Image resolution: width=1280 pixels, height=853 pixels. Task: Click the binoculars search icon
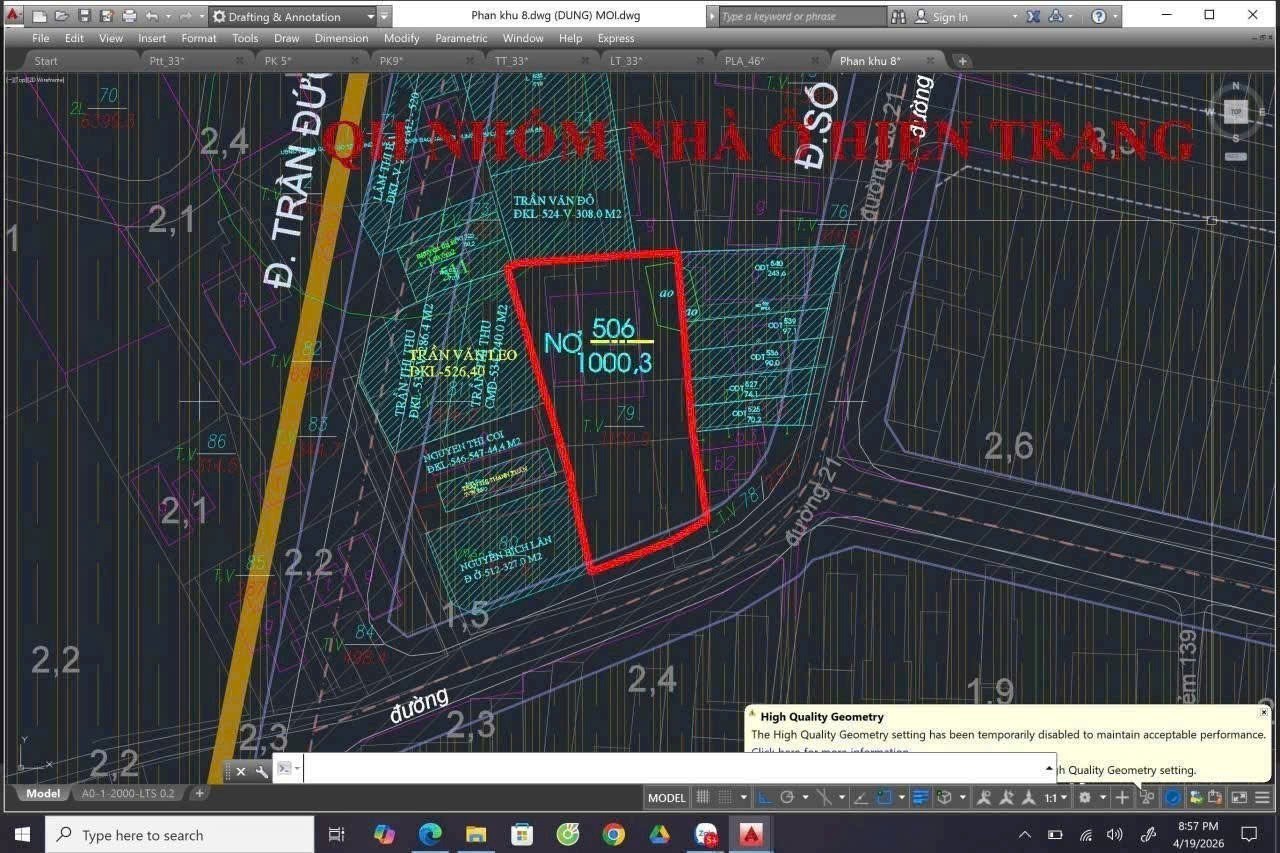[x=898, y=16]
